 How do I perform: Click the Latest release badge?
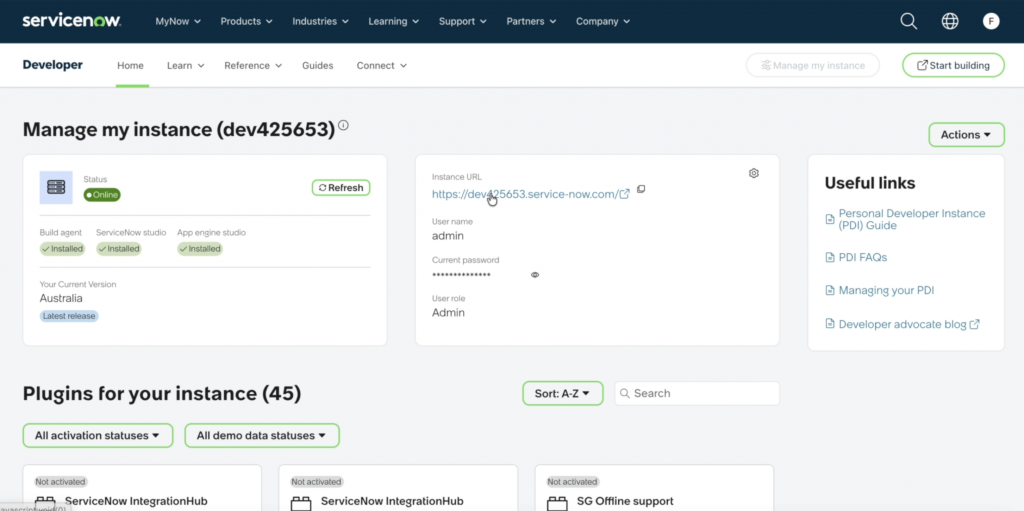(x=69, y=316)
